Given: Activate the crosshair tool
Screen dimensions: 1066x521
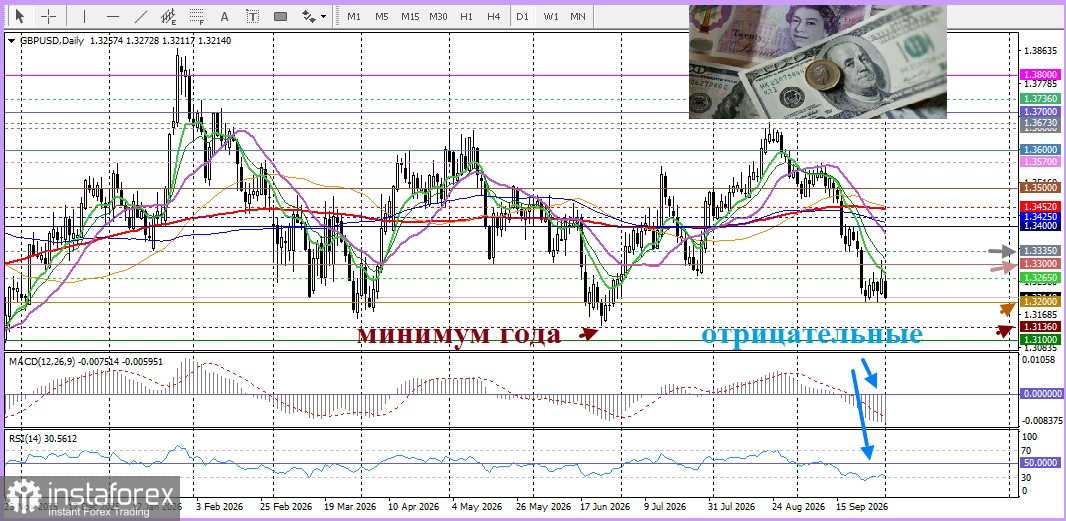Looking at the screenshot, I should coord(49,16).
